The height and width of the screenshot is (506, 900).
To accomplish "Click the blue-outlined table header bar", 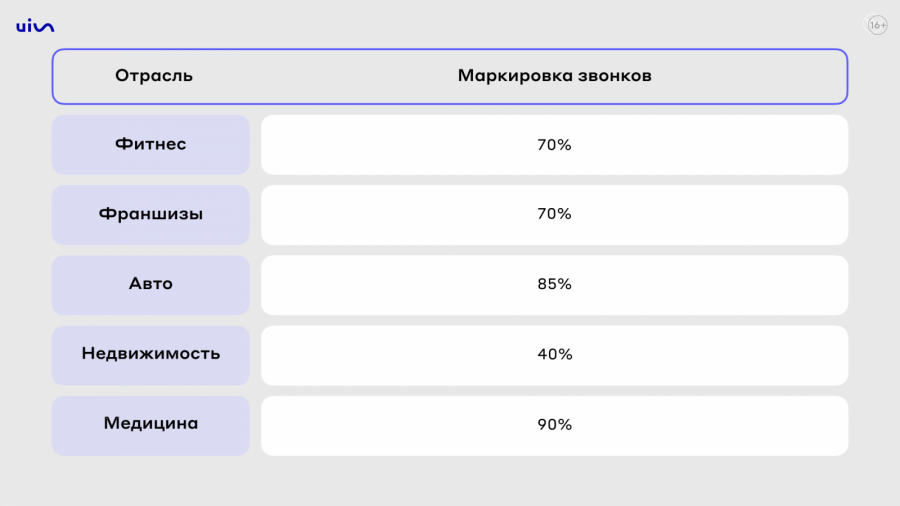I will pyautogui.click(x=450, y=76).
